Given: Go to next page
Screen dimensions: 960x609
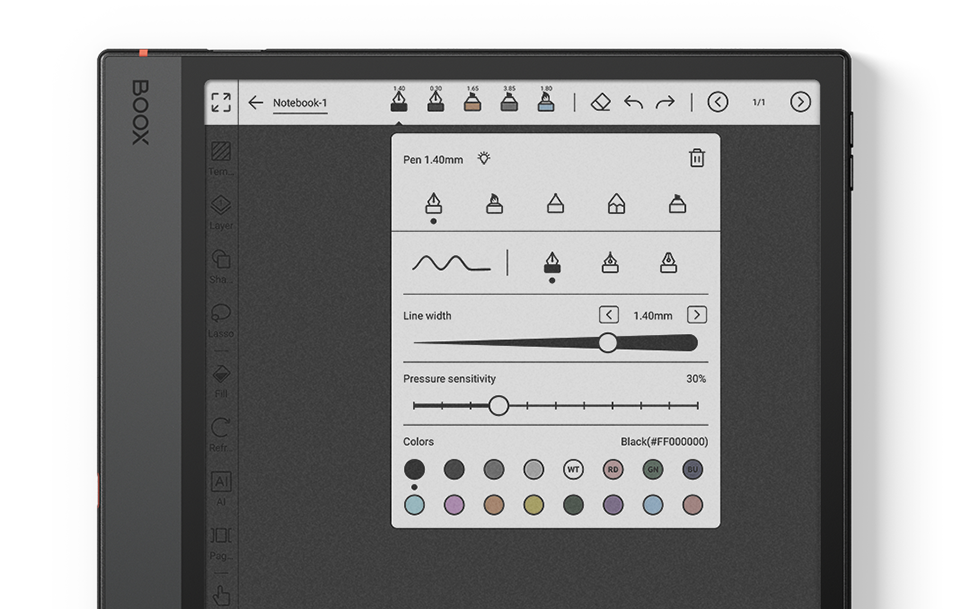Looking at the screenshot, I should pos(800,102).
